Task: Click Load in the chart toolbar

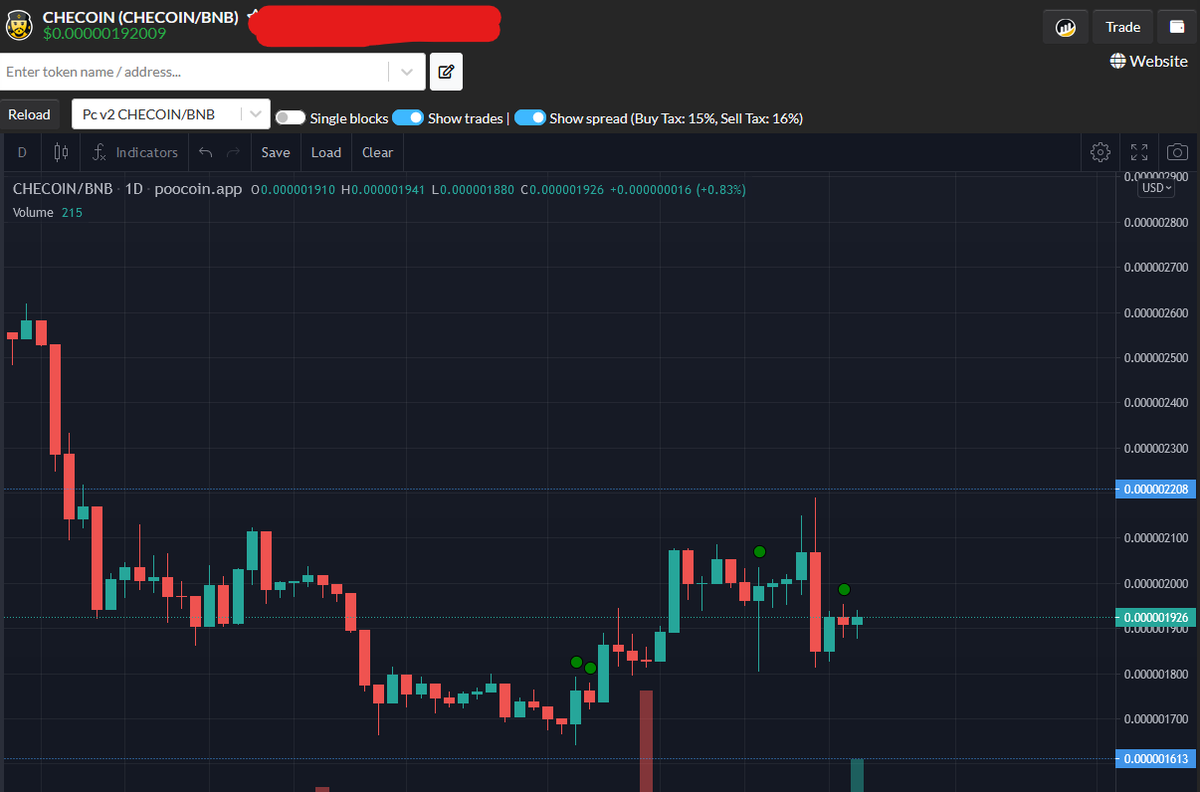Action: coord(326,152)
